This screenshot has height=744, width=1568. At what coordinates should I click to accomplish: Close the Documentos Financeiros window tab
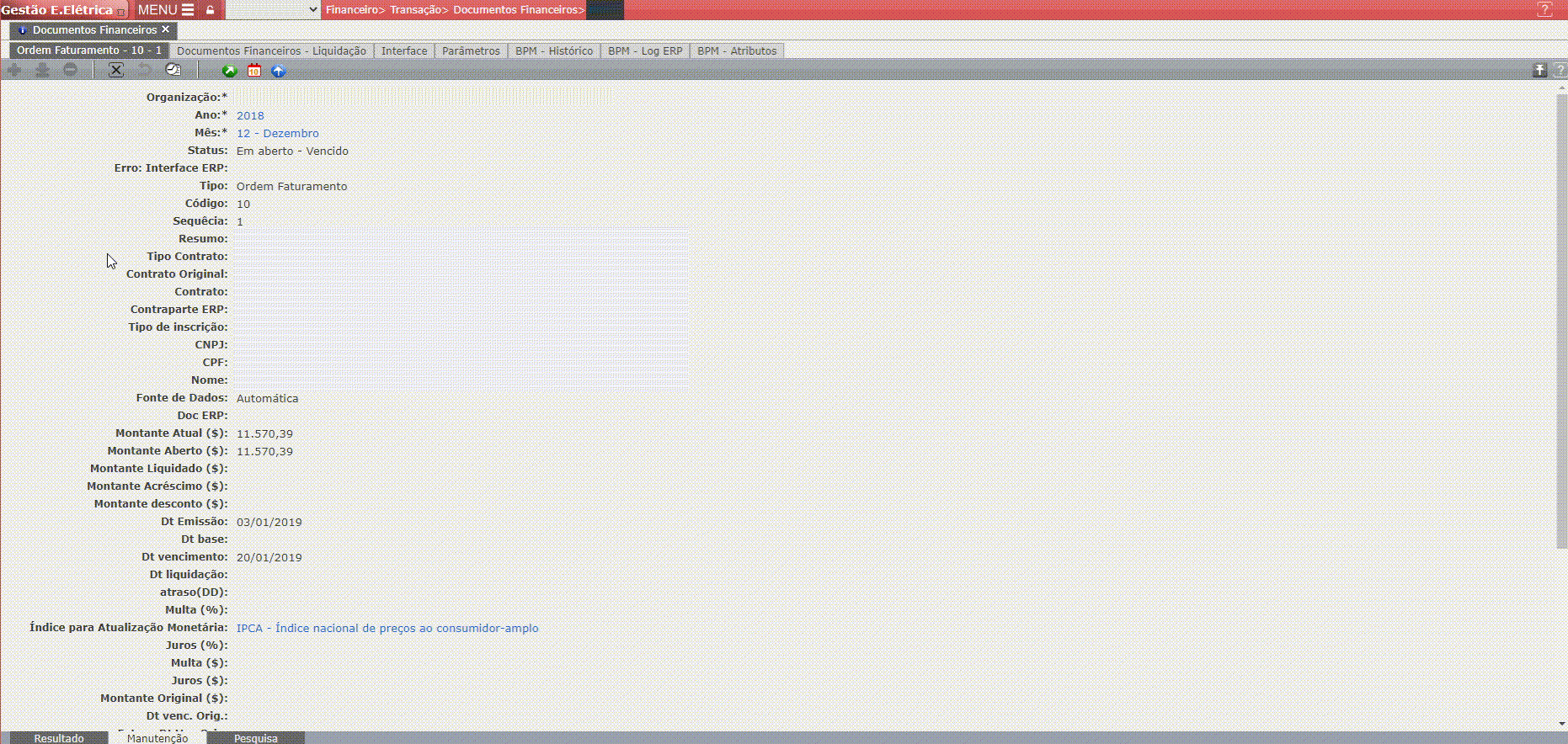coord(166,29)
